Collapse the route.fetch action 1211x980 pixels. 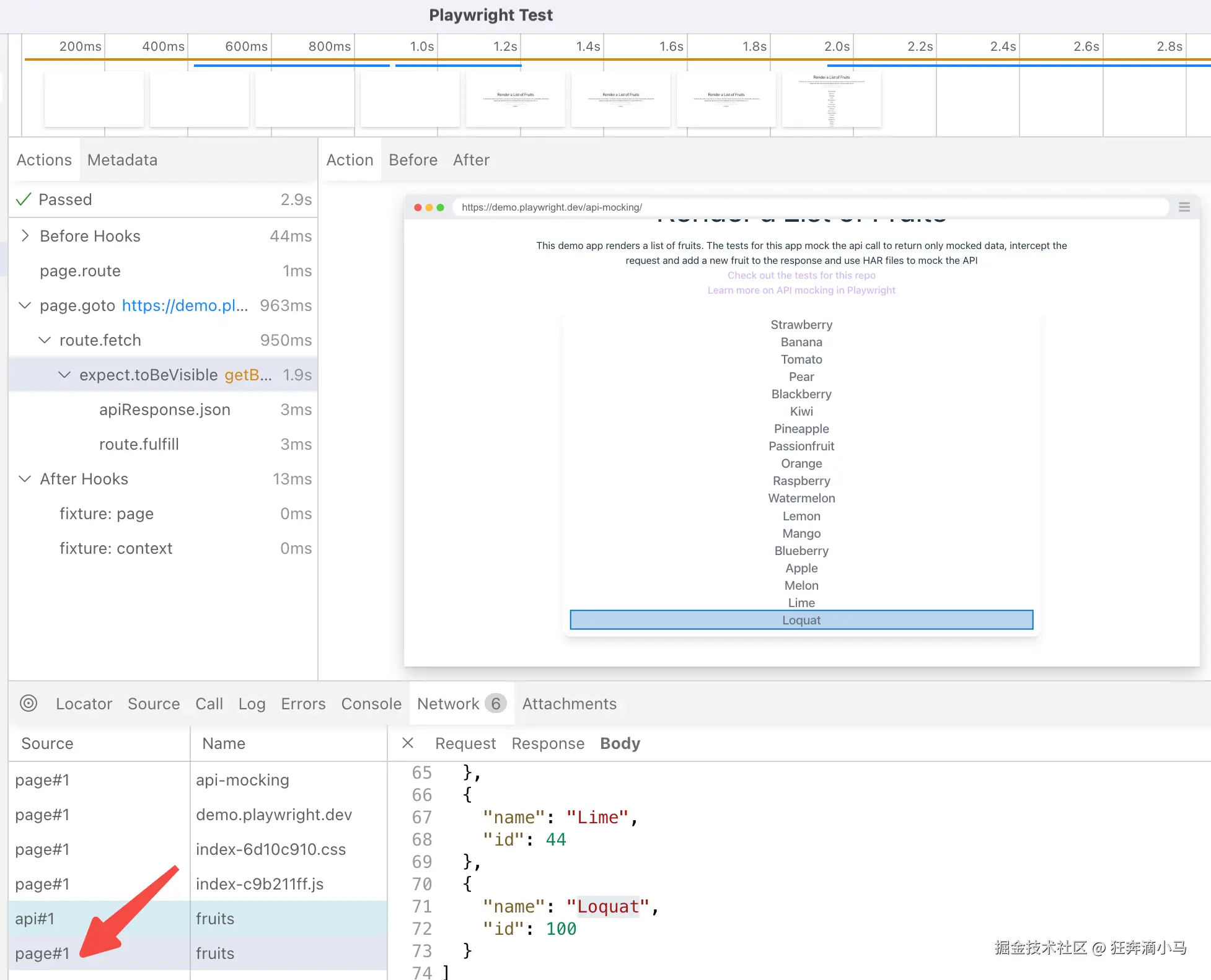coord(45,340)
